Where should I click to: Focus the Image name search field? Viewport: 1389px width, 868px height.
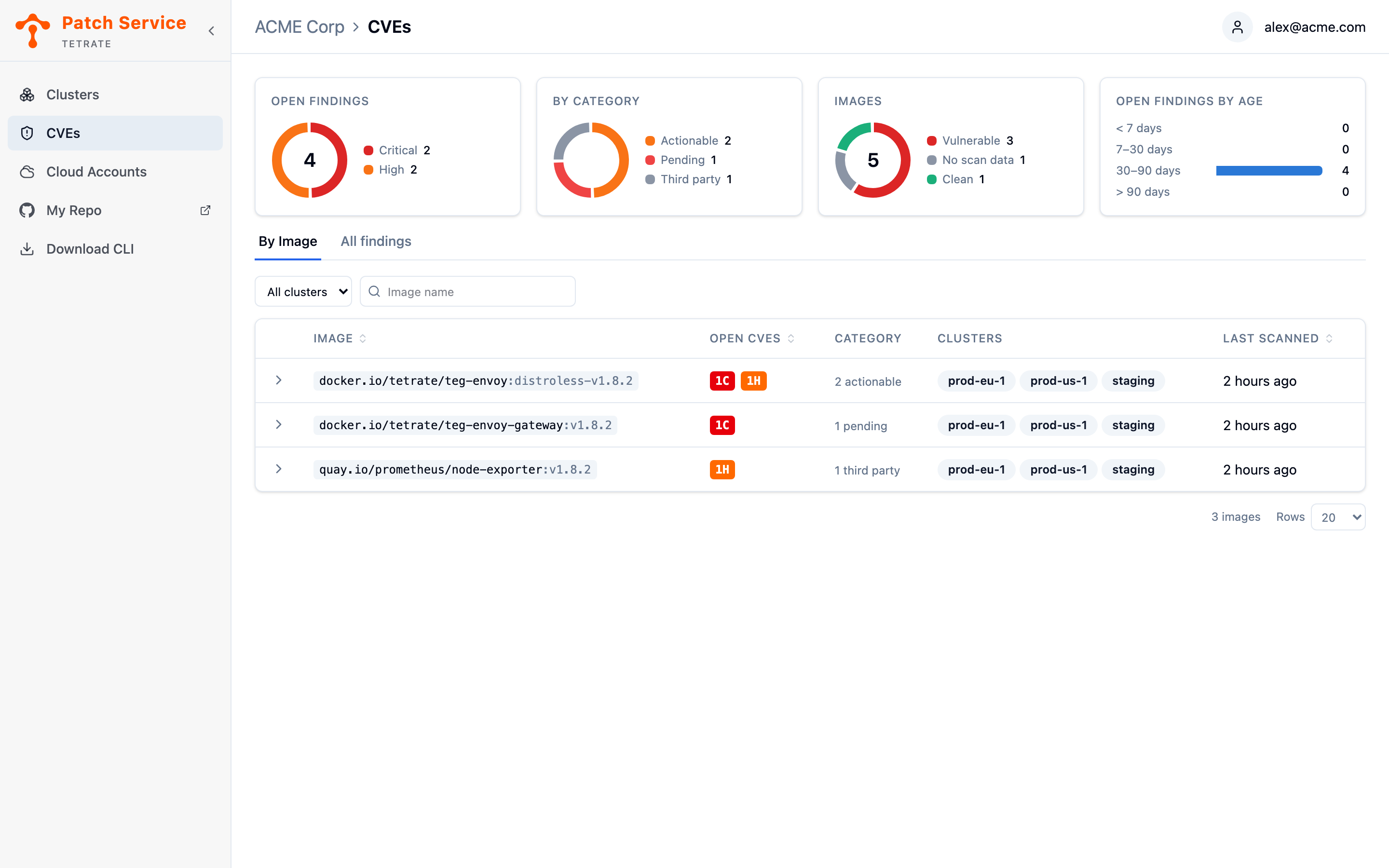coord(468,292)
